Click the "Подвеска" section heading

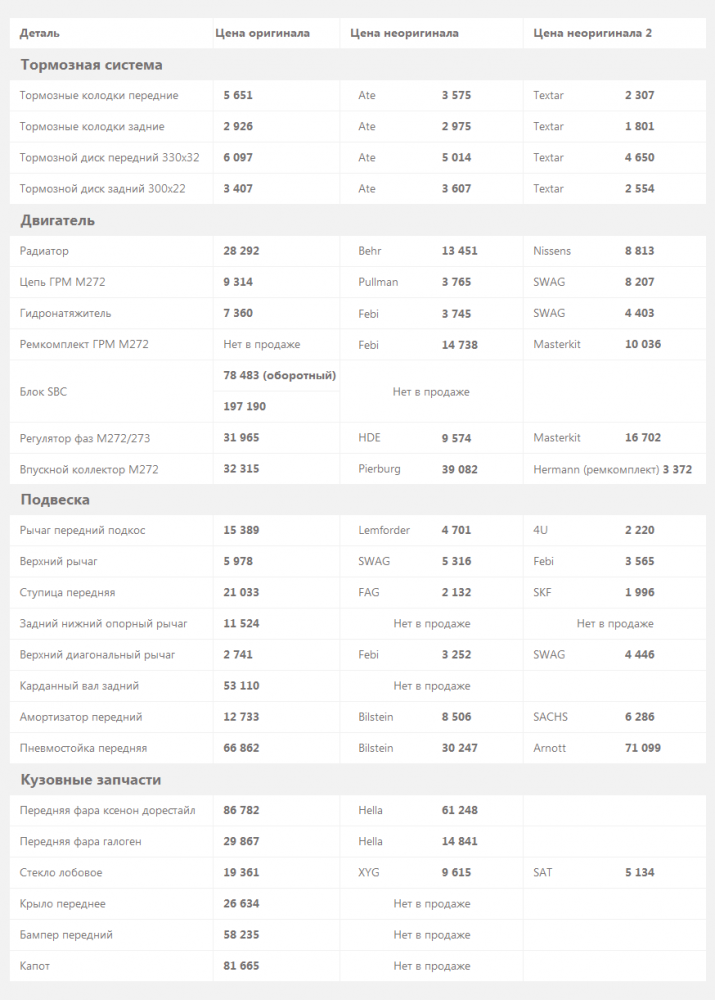[x=55, y=499]
